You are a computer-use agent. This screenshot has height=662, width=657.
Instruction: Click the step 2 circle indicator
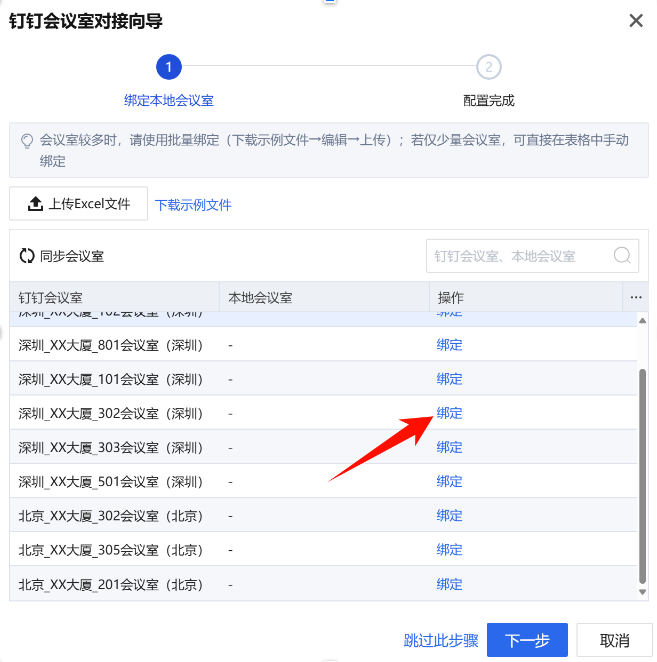(488, 67)
